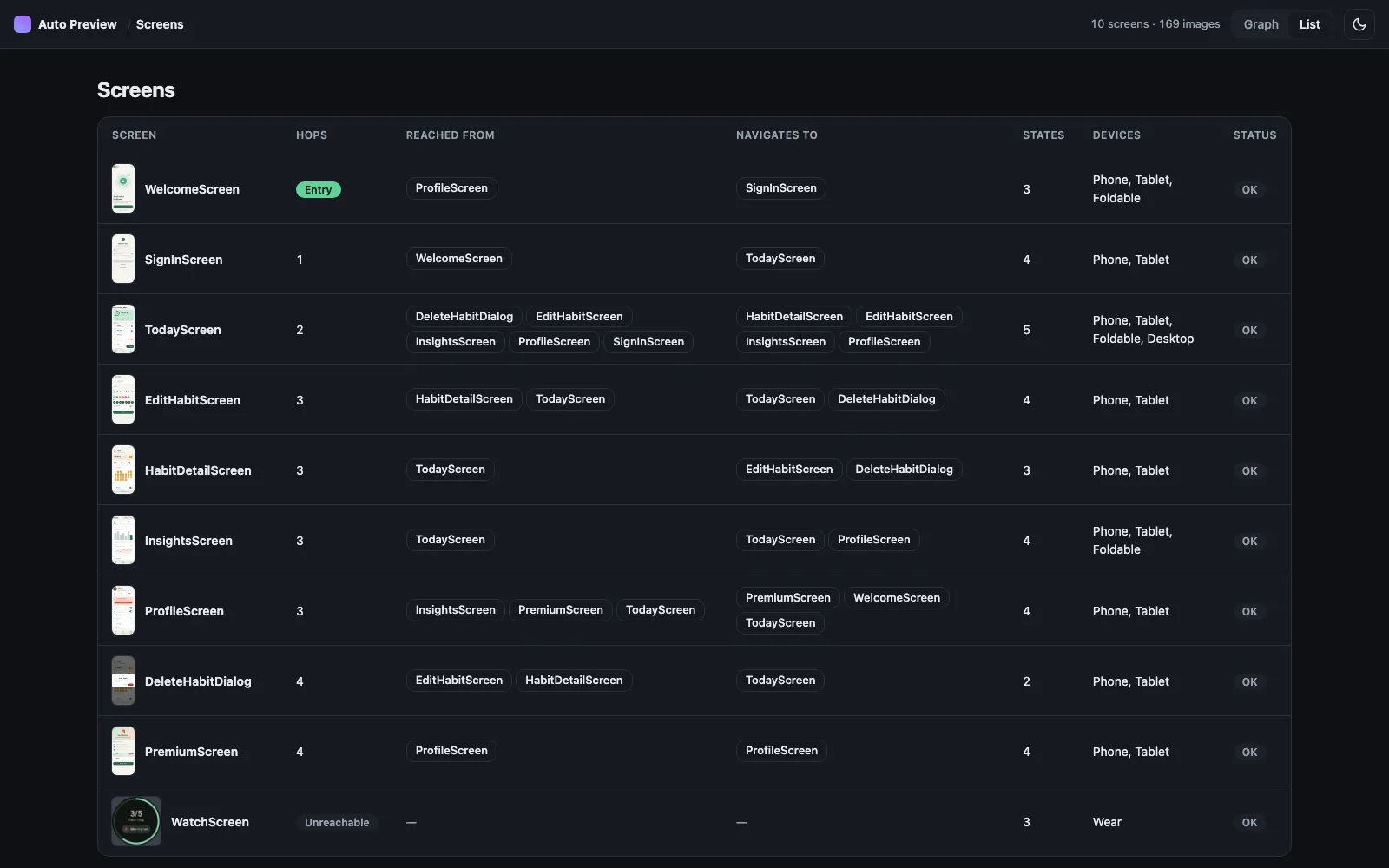Click '10 screens · 169 images' summary text

click(1155, 24)
